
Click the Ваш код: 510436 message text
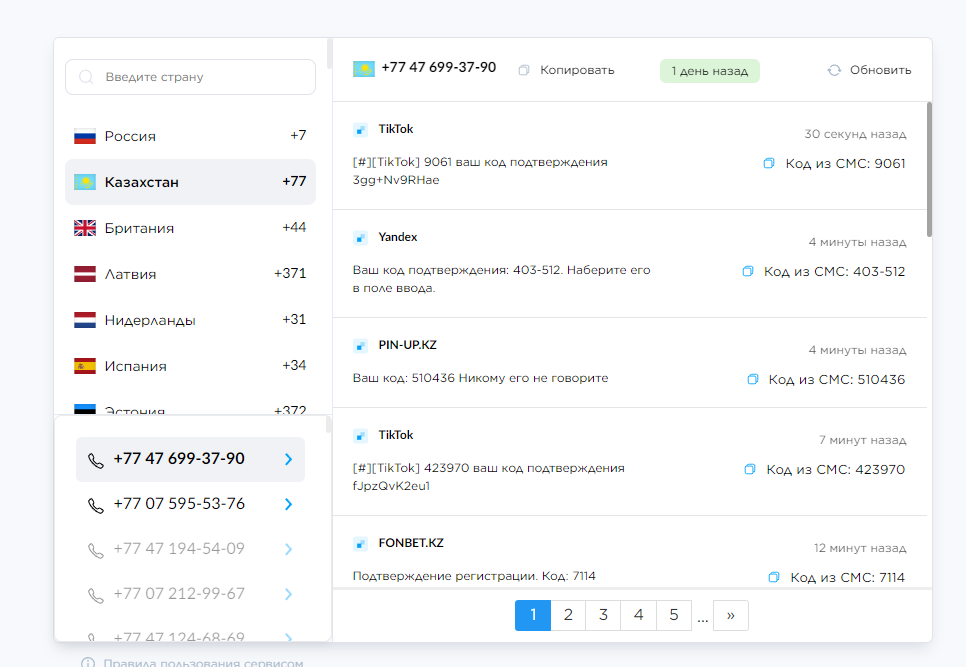tap(481, 378)
